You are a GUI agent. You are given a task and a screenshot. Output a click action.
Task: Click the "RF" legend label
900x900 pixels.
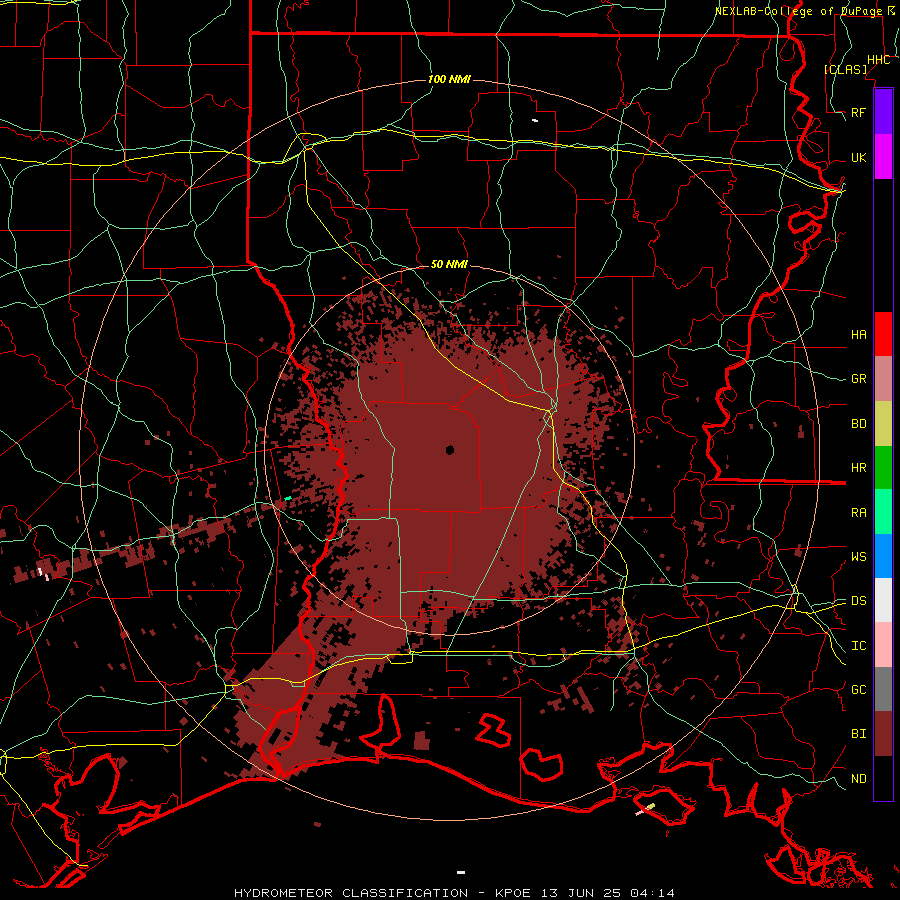tap(859, 112)
